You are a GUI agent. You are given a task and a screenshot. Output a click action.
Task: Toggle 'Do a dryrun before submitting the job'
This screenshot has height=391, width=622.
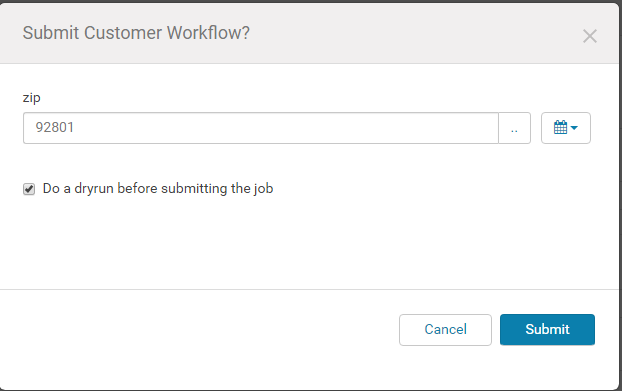pyautogui.click(x=29, y=189)
